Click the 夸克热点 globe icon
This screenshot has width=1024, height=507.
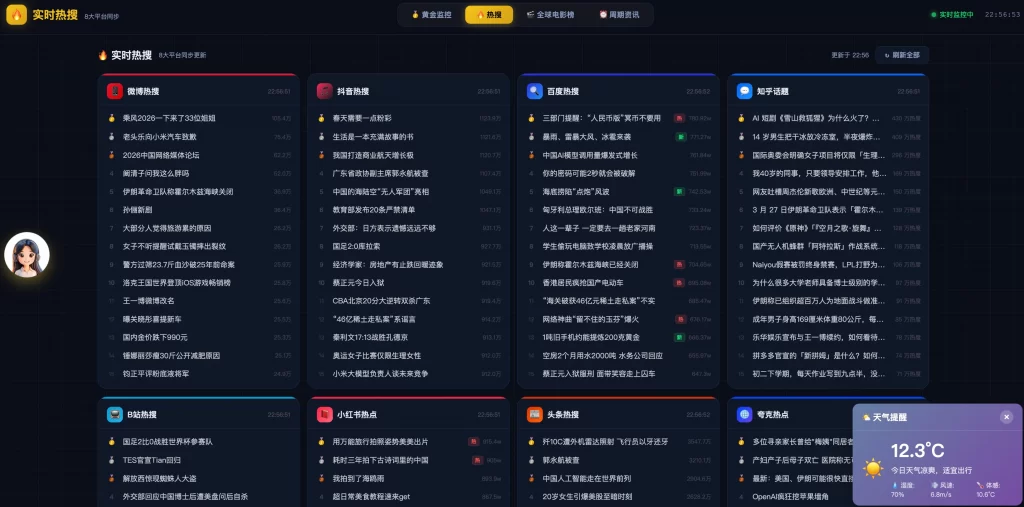[x=744, y=414]
